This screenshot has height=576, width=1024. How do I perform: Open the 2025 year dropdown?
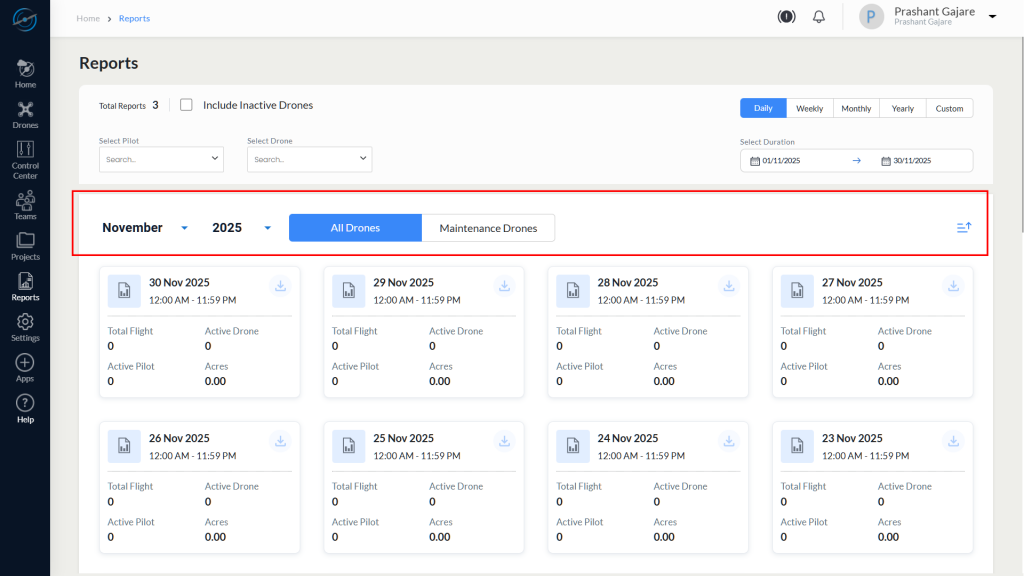(240, 227)
